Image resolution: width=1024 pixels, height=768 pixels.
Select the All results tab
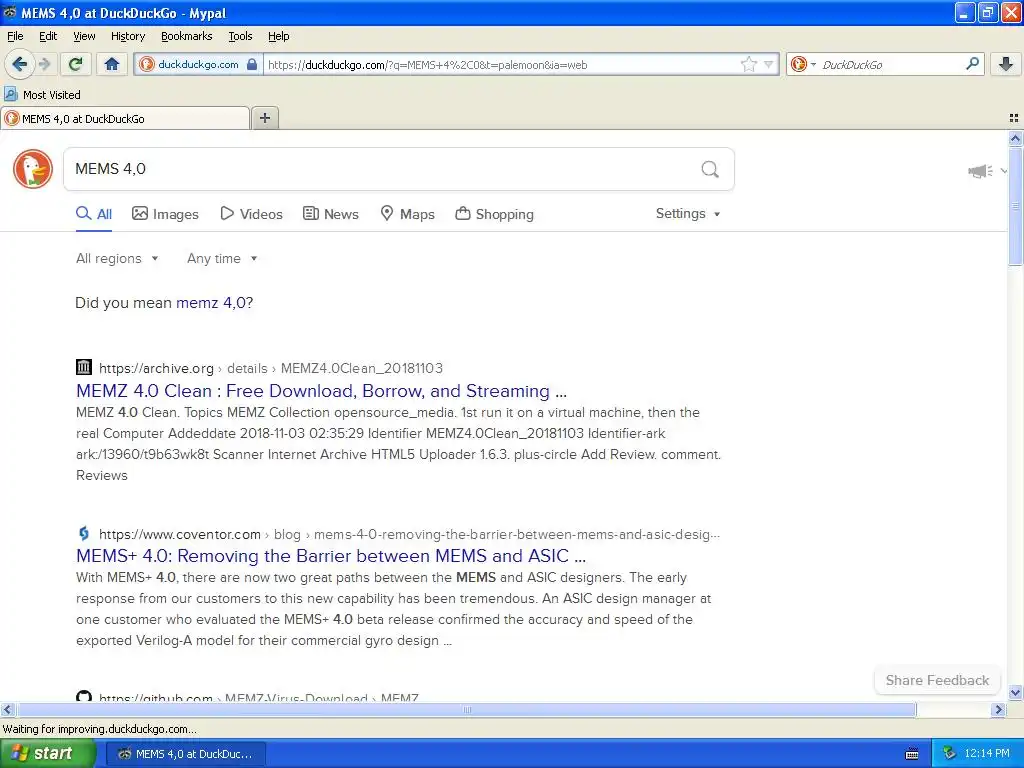(94, 214)
